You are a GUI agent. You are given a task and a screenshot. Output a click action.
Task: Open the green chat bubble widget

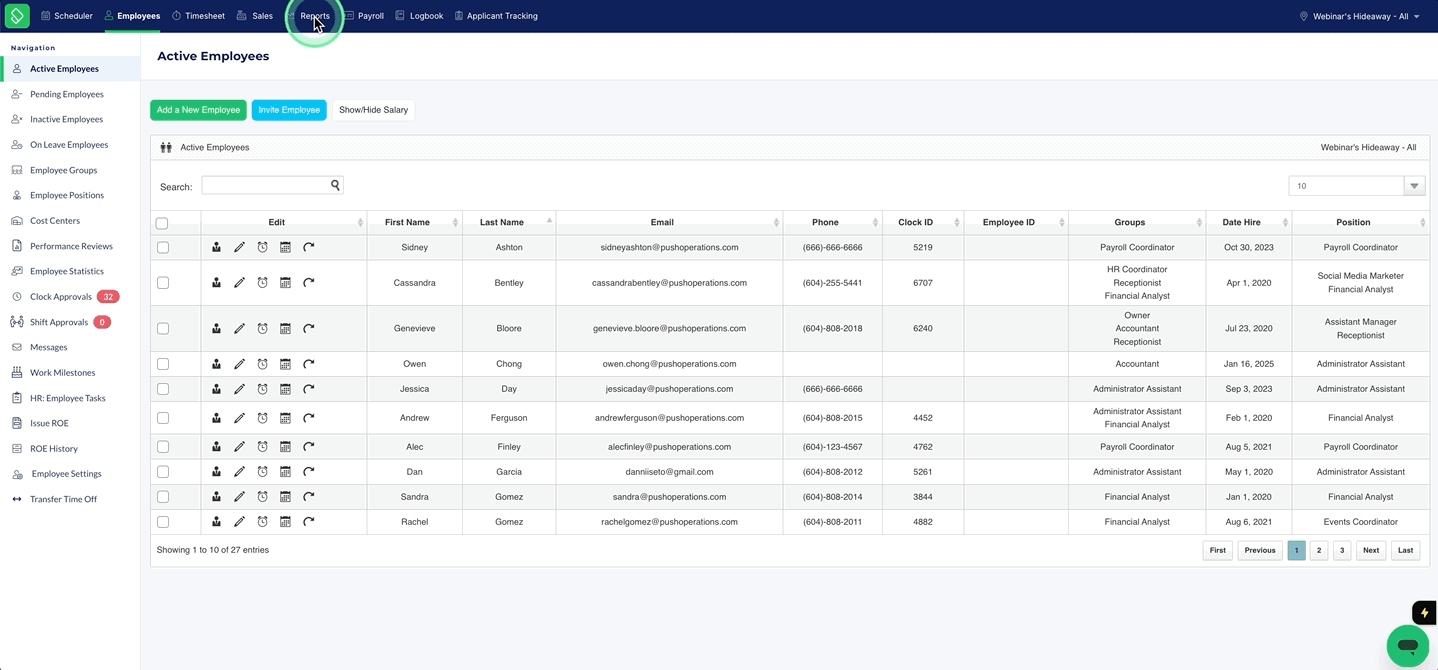[1408, 646]
